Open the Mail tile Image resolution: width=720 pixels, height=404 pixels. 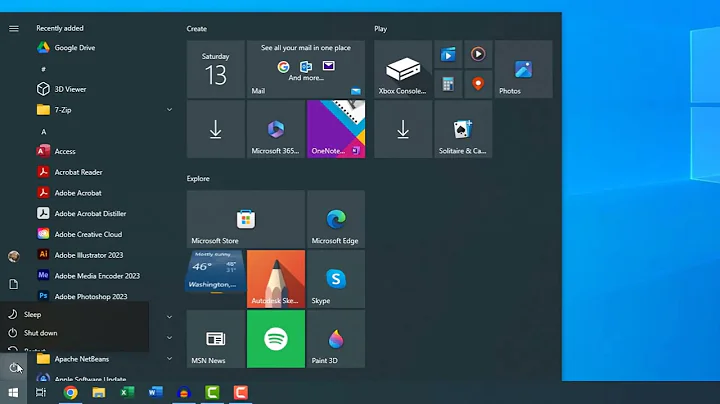click(x=306, y=69)
